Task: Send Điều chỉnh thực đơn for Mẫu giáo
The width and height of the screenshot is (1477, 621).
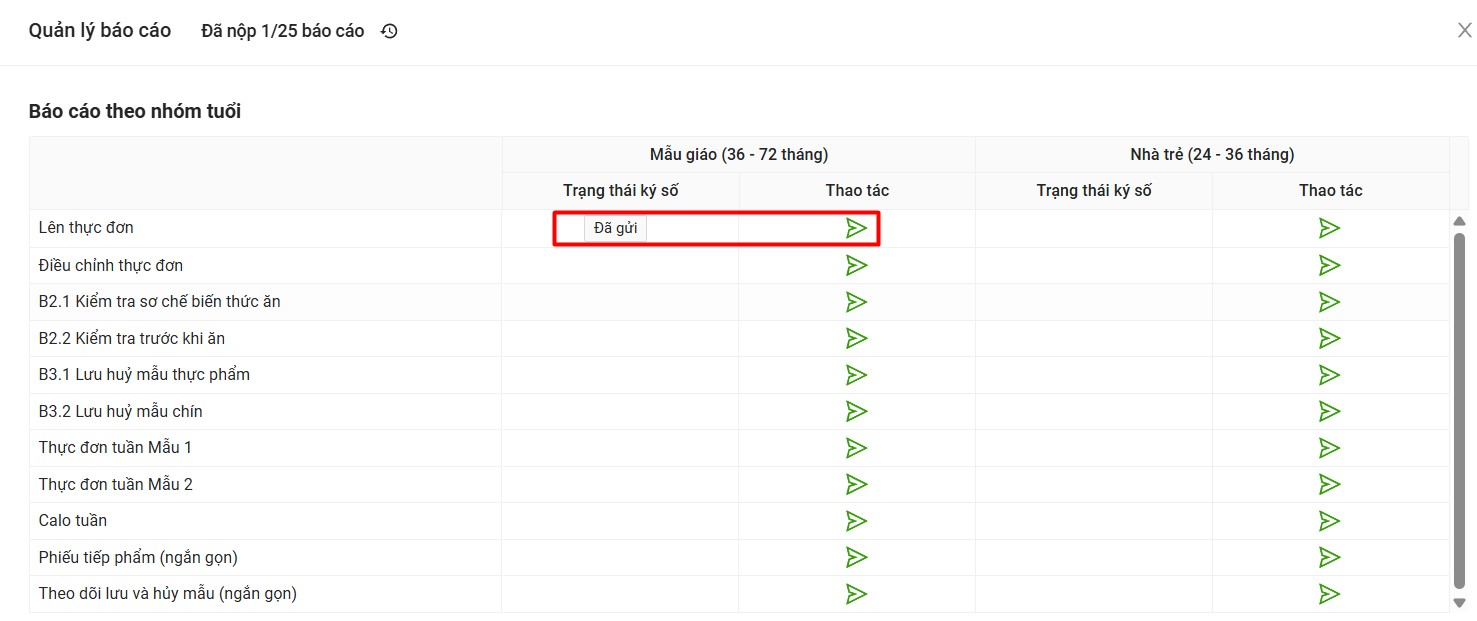Action: 856,265
